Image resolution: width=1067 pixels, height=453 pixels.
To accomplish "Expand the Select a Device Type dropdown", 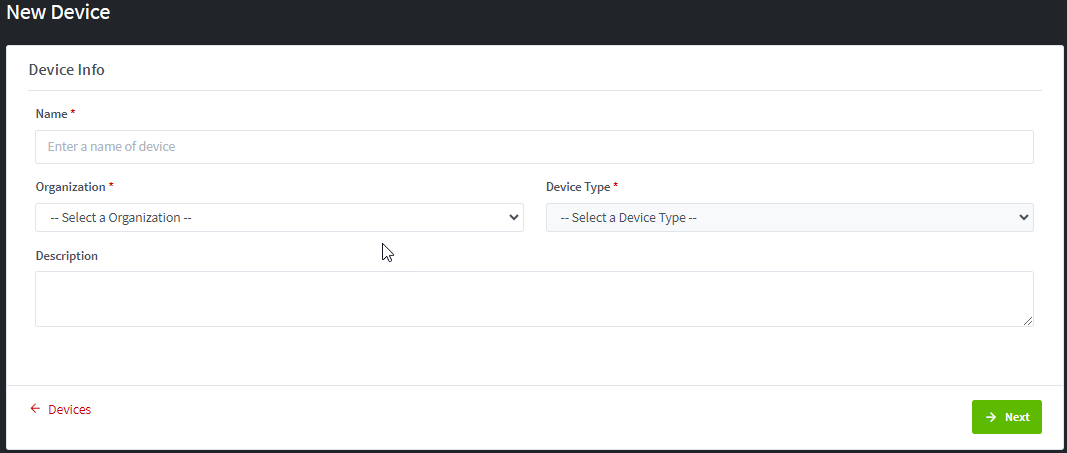I will pyautogui.click(x=789, y=217).
